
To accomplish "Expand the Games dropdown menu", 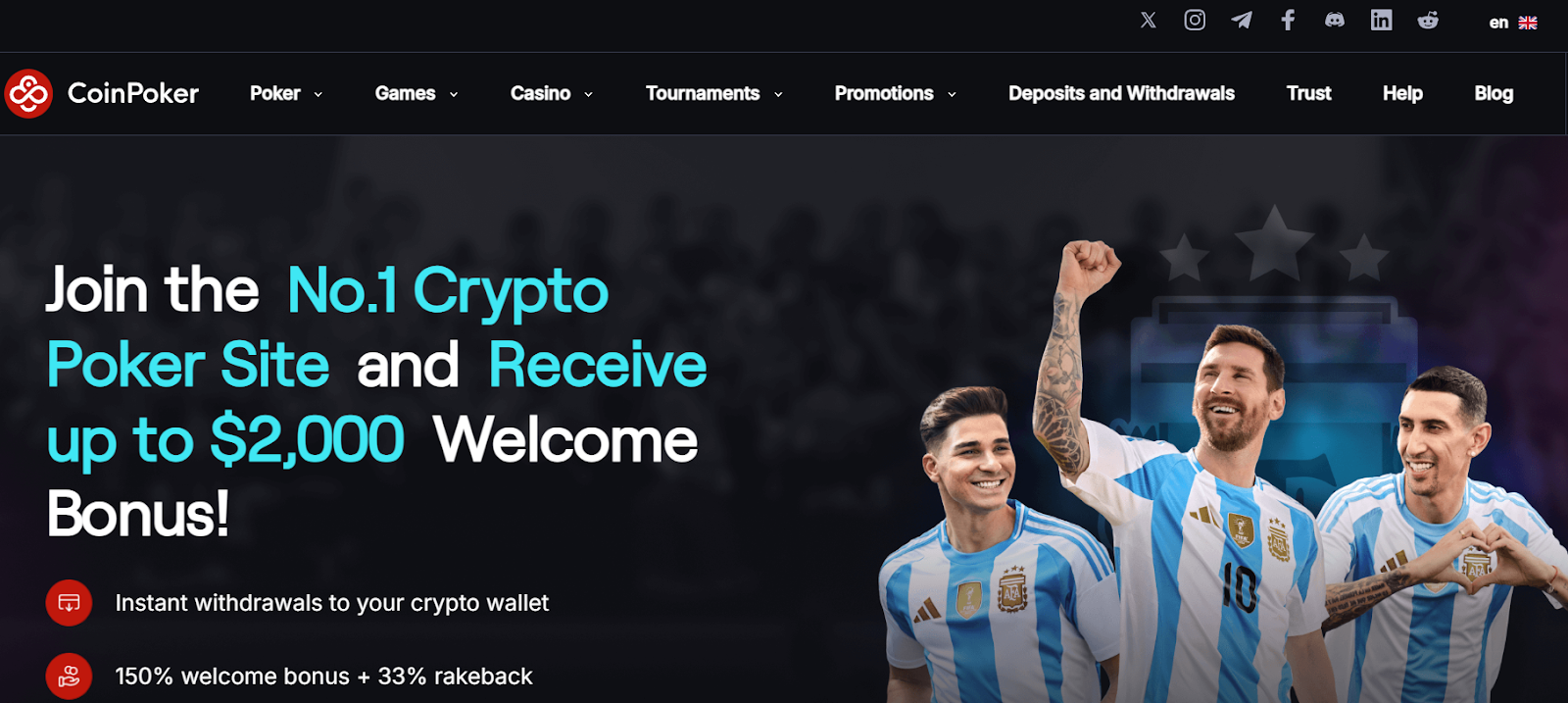I will [x=416, y=93].
